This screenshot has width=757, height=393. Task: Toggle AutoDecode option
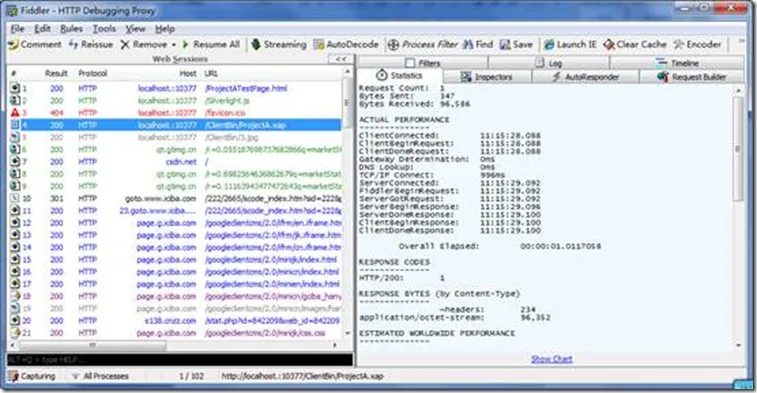click(x=346, y=44)
